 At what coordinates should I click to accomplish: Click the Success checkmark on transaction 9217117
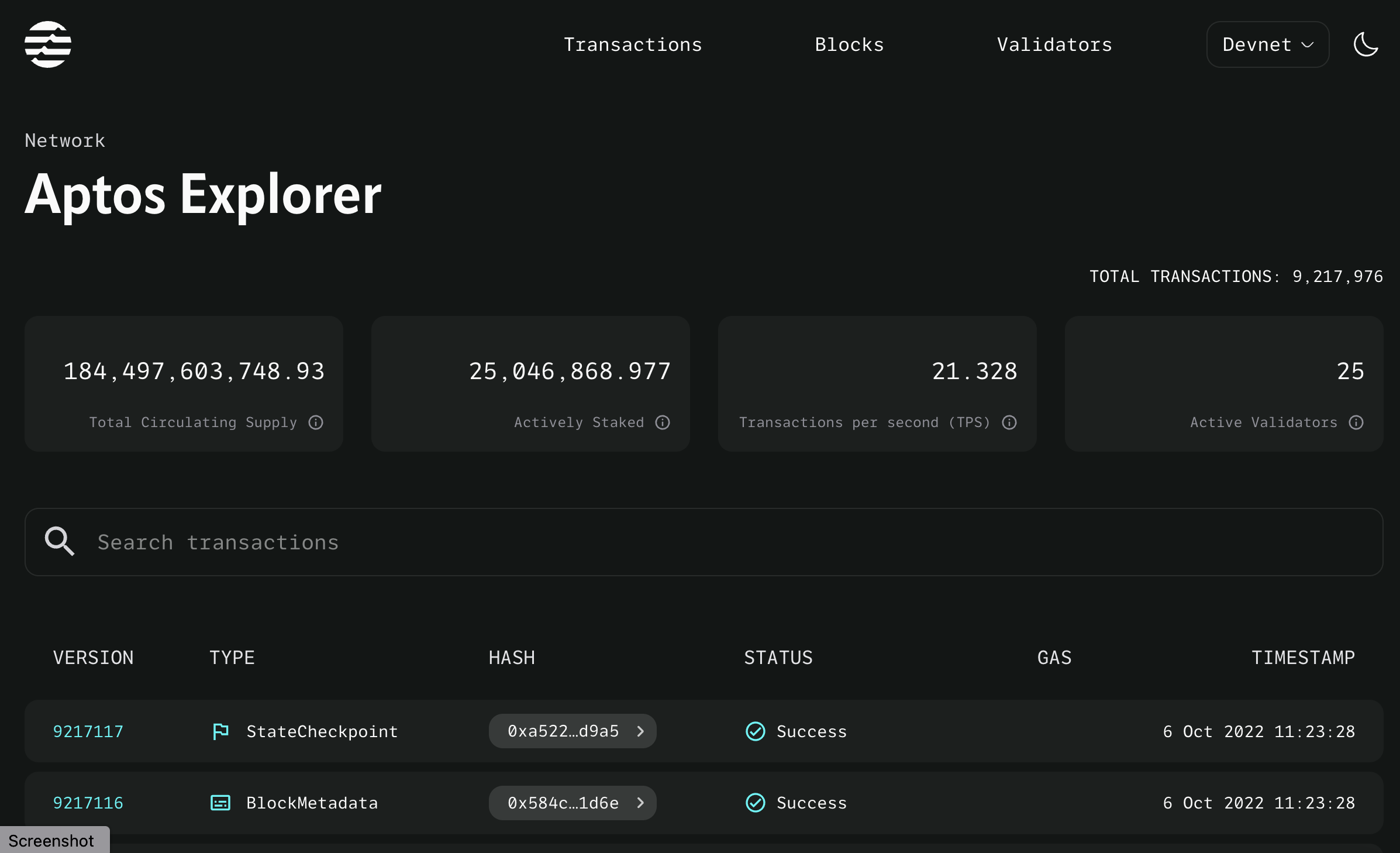755,731
